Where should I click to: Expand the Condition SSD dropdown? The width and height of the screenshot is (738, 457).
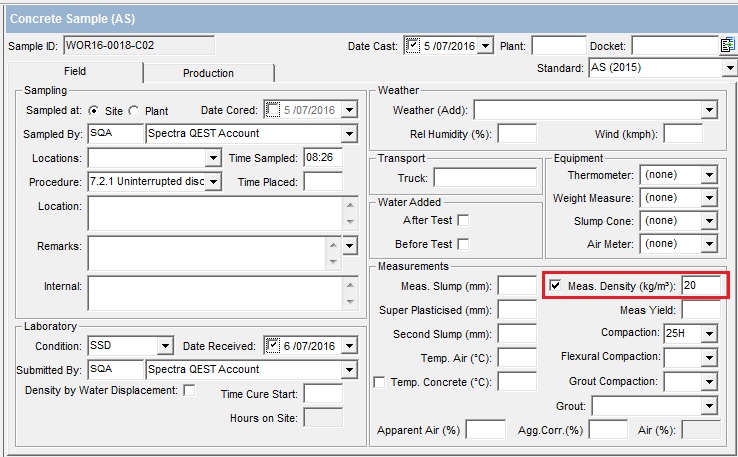pyautogui.click(x=165, y=346)
